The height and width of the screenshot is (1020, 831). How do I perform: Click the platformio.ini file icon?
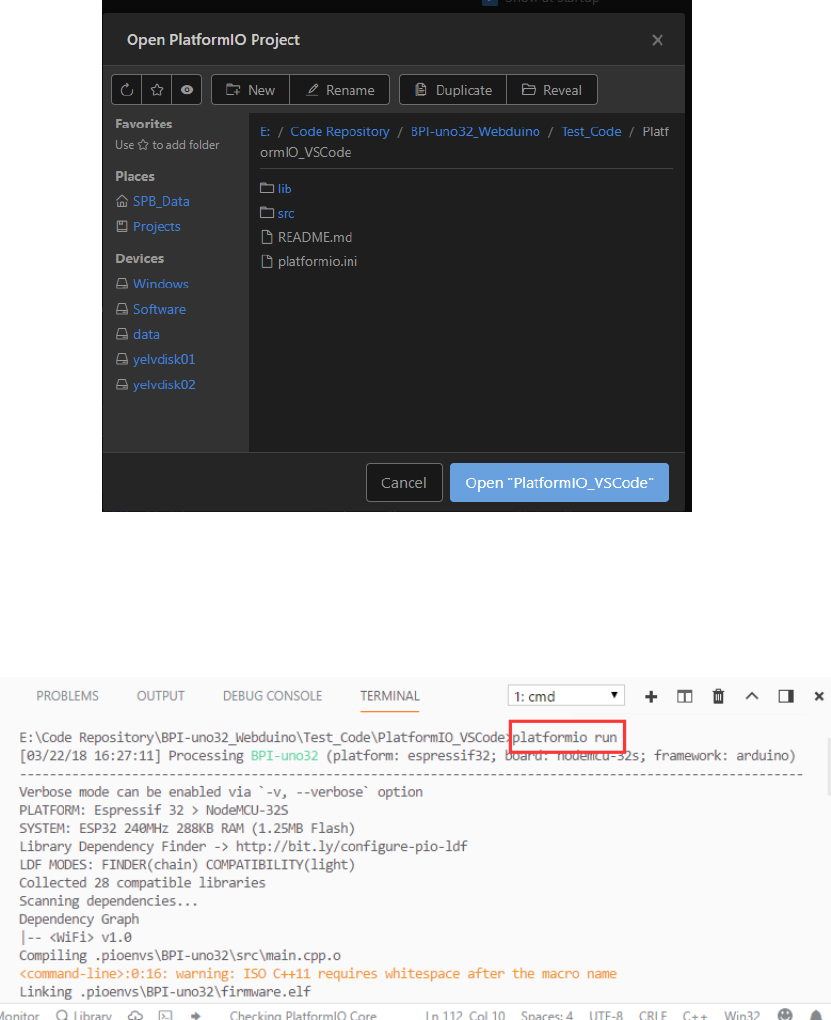266,262
